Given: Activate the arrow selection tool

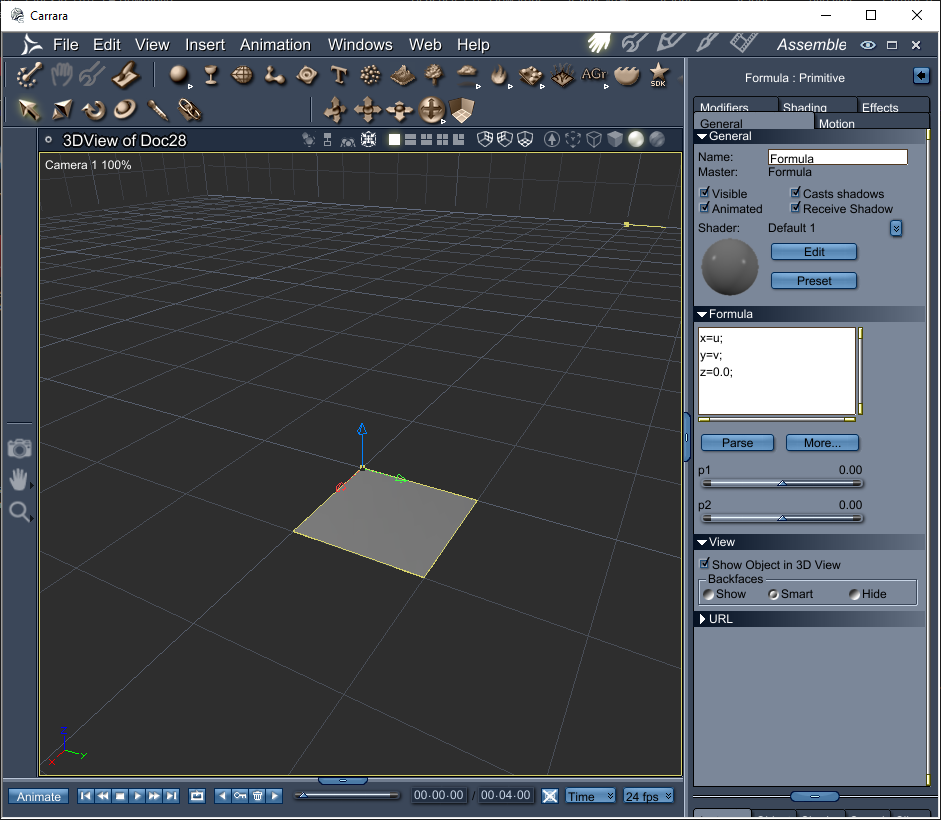Looking at the screenshot, I should pos(29,109).
